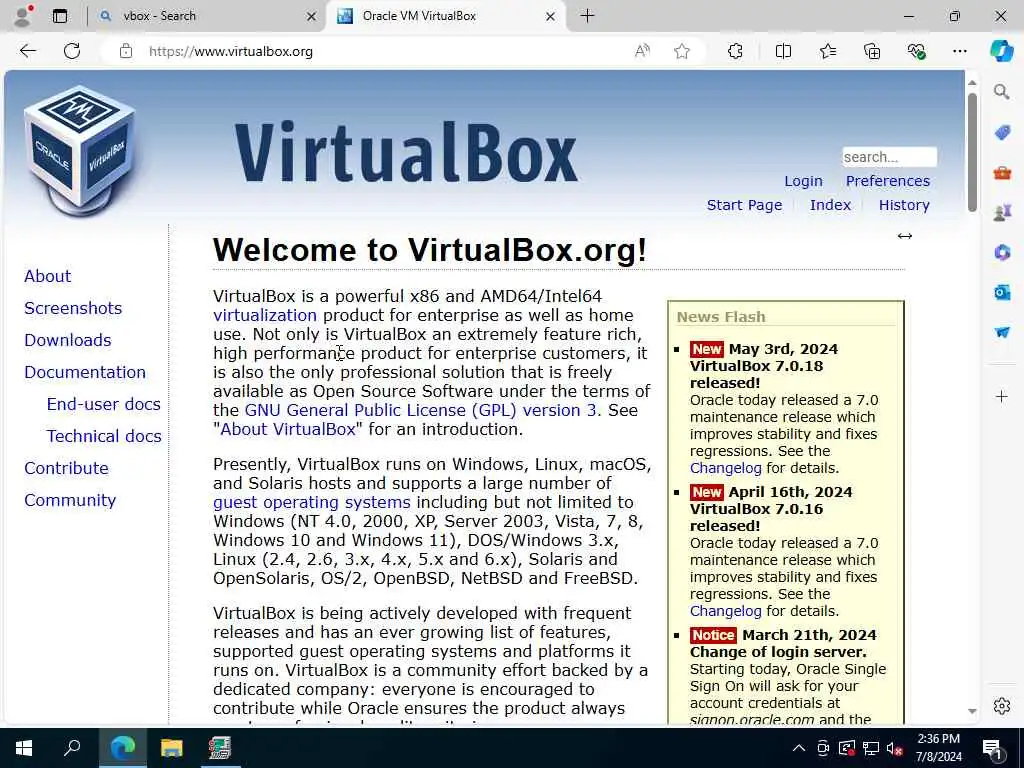The image size is (1024, 768).
Task: Click the browser back arrow
Action: (27, 51)
